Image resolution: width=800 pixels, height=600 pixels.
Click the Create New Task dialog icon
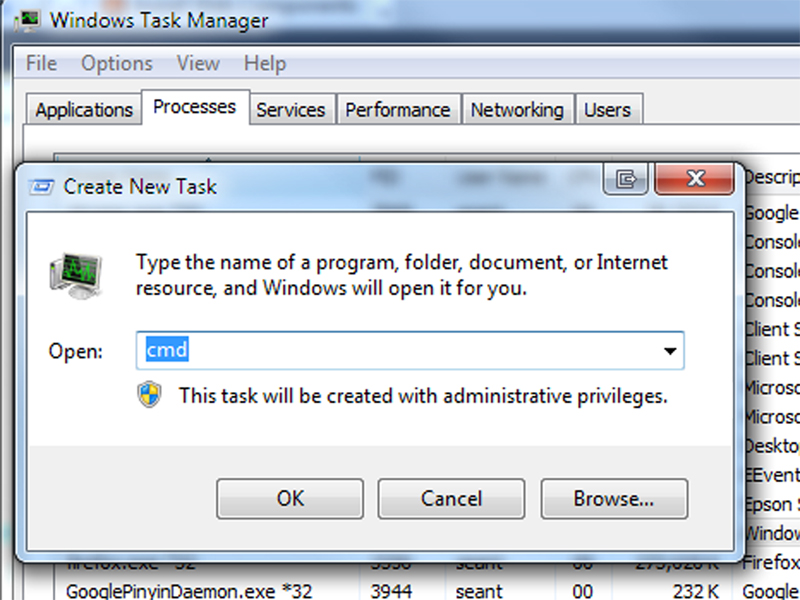tap(41, 187)
